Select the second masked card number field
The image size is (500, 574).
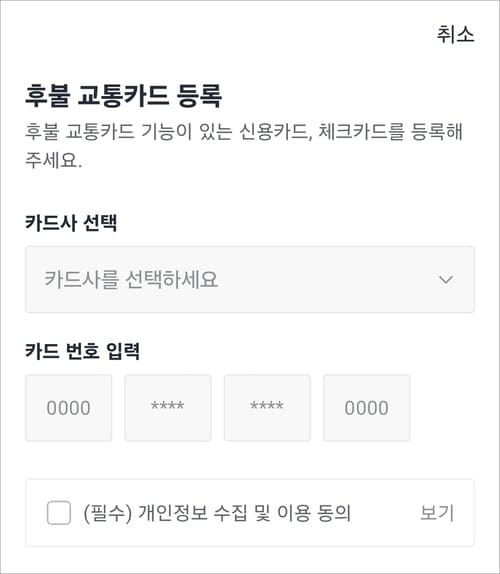(168, 408)
